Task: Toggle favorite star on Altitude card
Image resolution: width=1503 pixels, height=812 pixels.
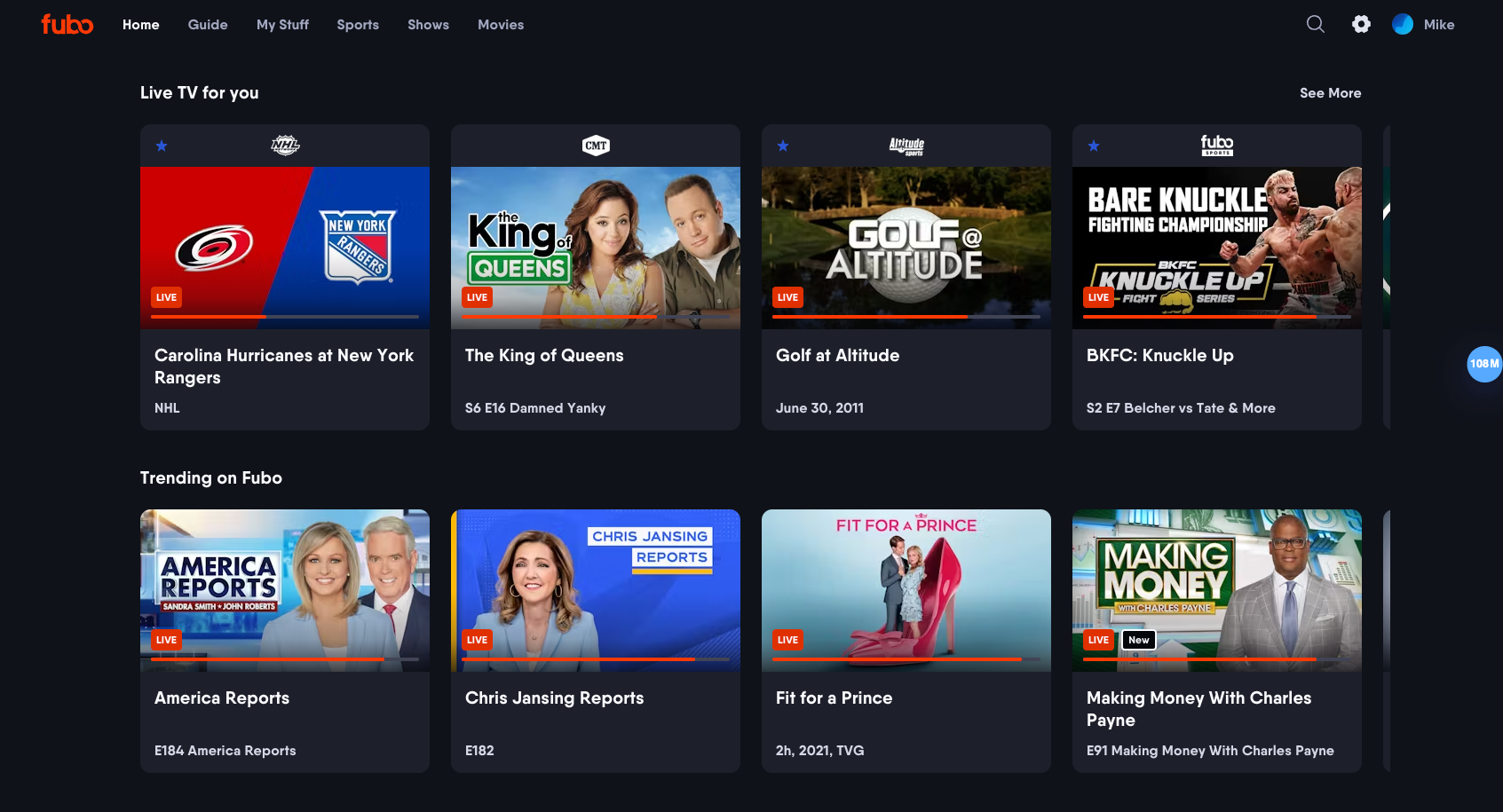Action: point(783,146)
